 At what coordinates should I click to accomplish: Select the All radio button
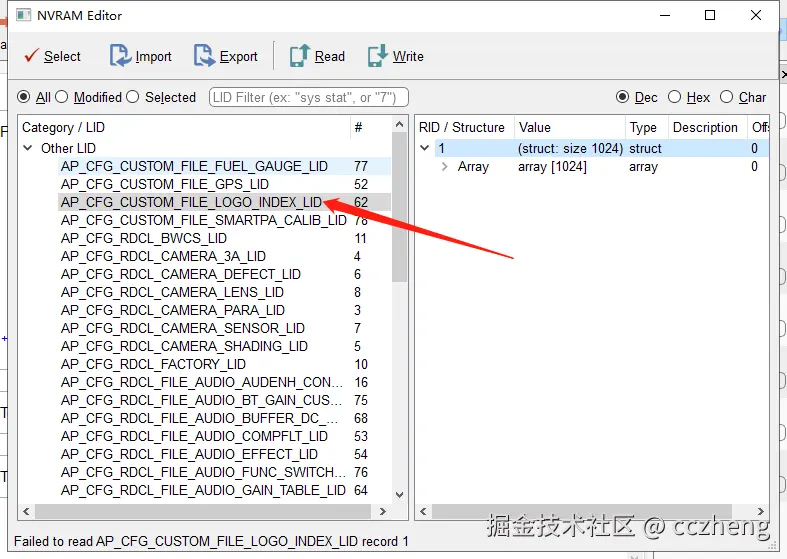click(24, 96)
